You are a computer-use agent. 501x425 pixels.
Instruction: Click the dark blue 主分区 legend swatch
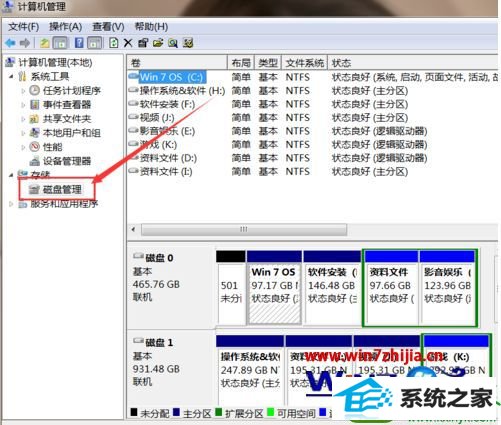click(x=176, y=412)
